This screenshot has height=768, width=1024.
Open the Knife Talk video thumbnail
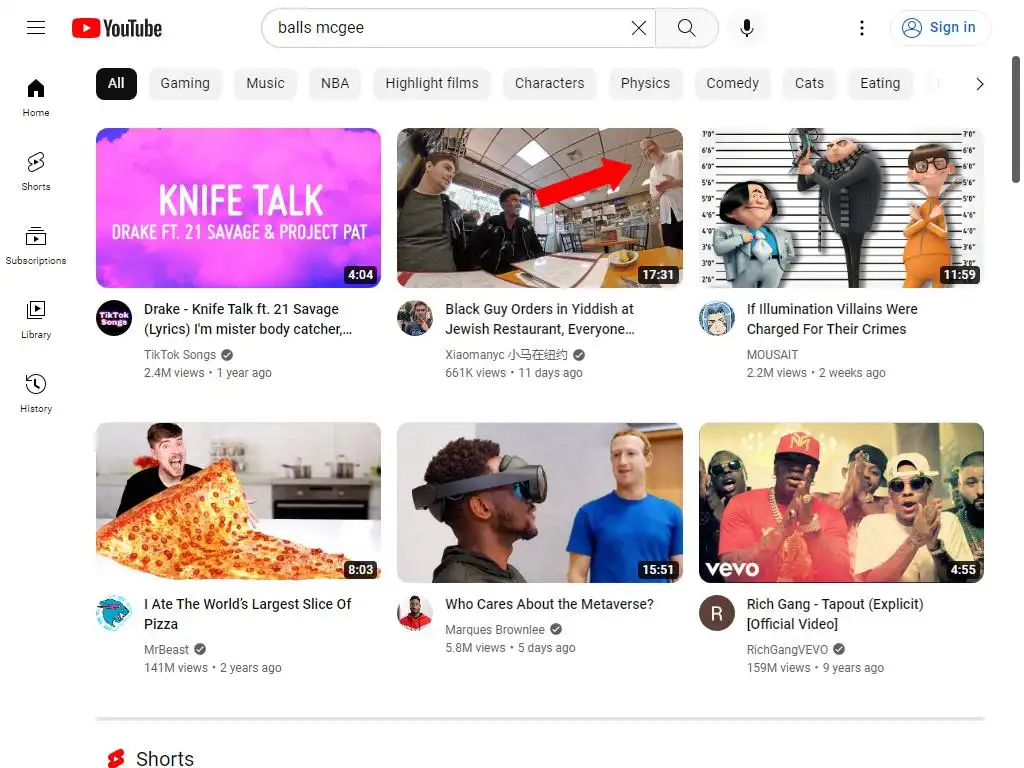pyautogui.click(x=238, y=208)
